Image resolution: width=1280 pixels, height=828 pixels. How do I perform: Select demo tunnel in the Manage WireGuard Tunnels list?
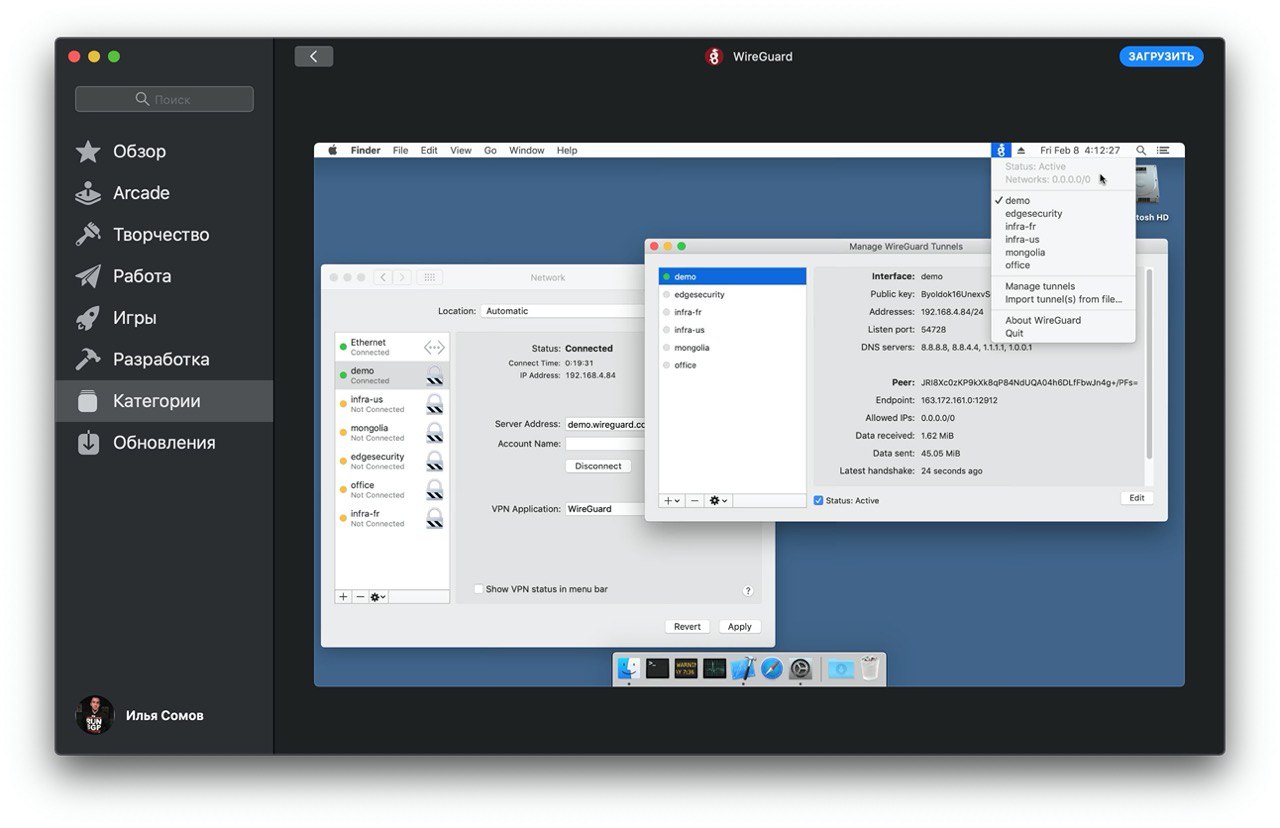[732, 276]
